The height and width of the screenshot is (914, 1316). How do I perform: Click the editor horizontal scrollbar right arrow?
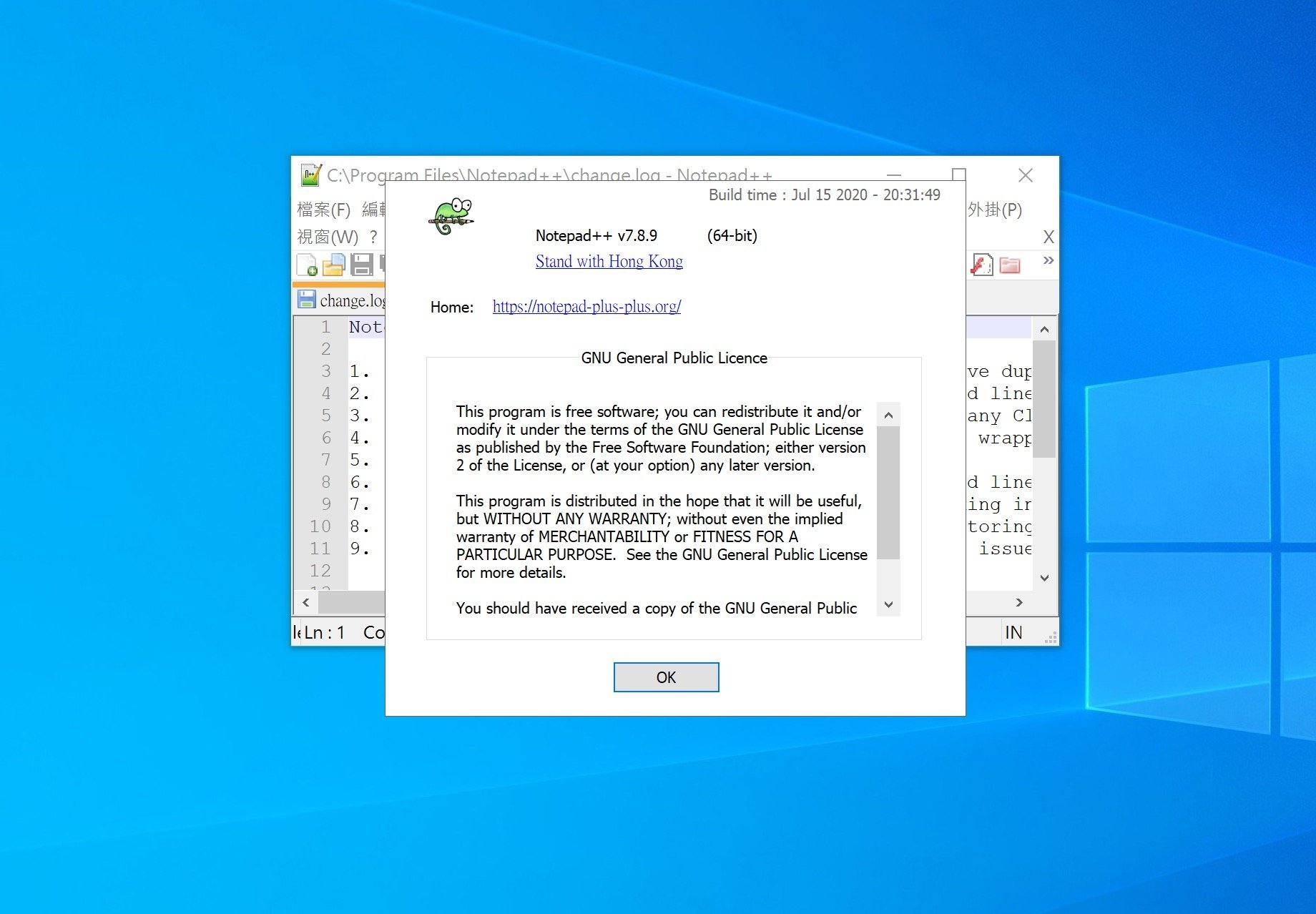point(1019,602)
